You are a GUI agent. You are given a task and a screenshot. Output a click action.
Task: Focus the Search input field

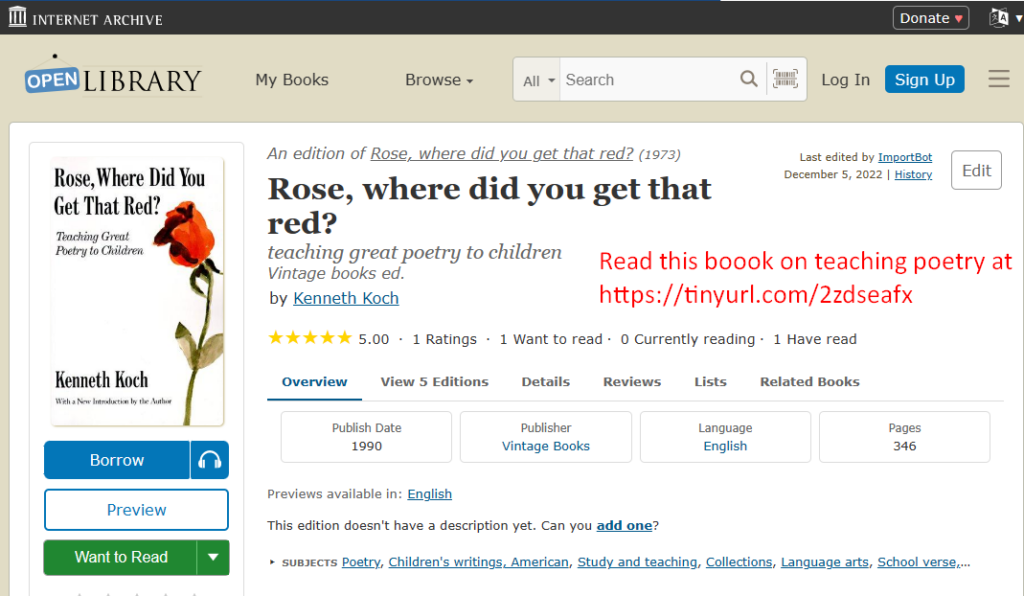[x=648, y=80]
